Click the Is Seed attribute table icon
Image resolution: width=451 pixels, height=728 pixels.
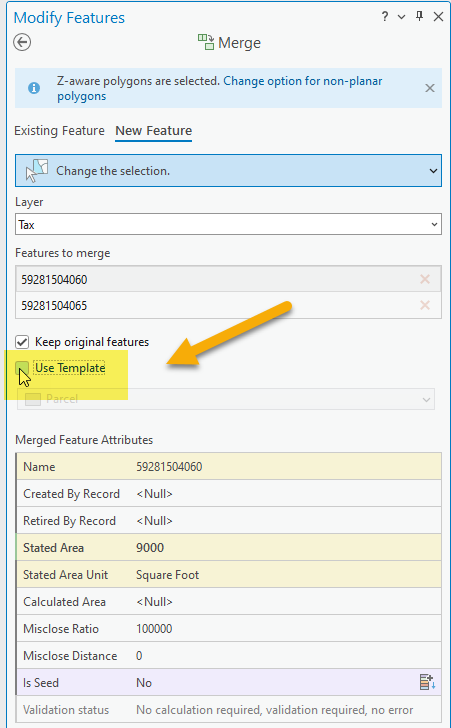click(427, 682)
